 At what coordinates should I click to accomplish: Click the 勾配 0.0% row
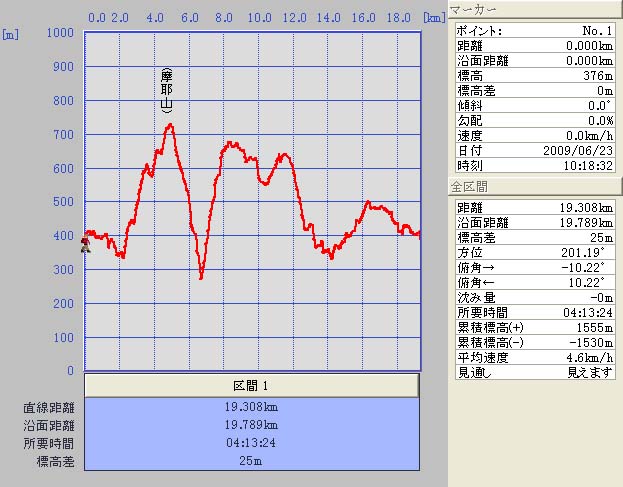point(535,120)
